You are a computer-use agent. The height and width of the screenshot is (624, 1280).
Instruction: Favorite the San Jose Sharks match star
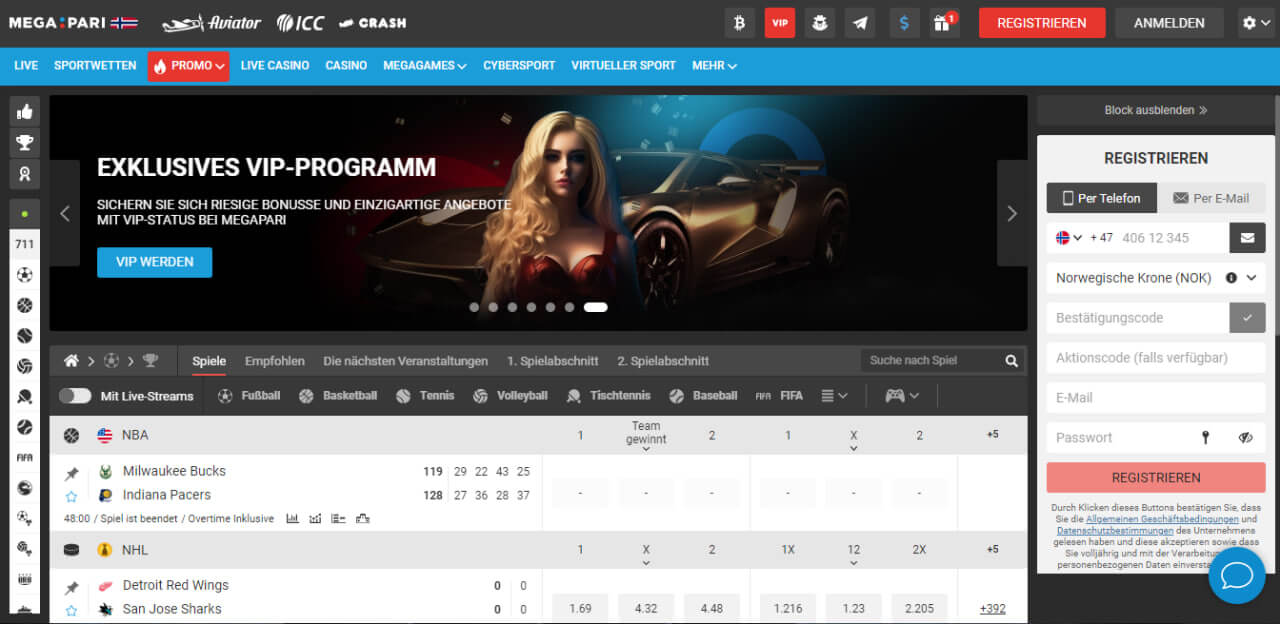pos(72,610)
